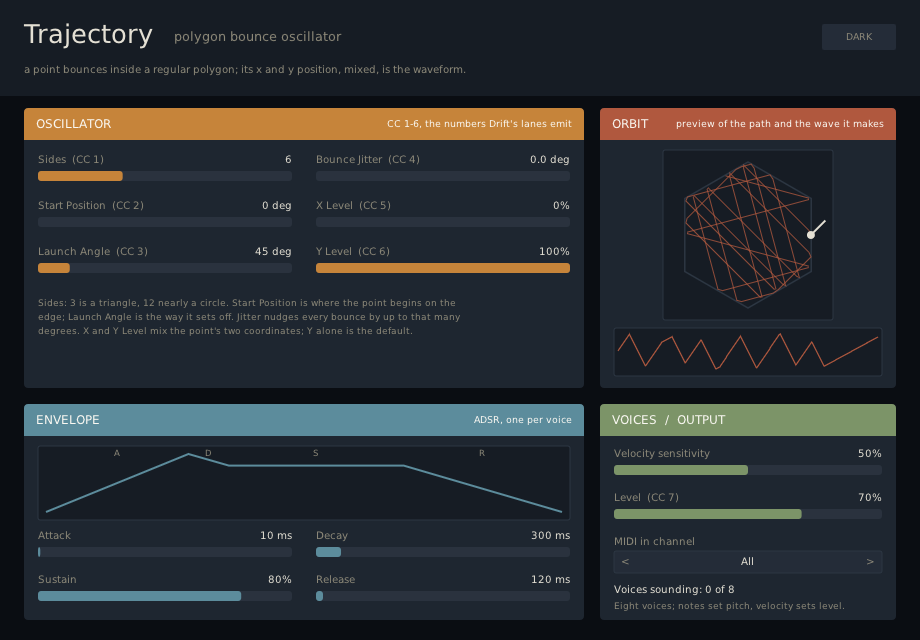
Task: Click the Sides value '6'
Action: [288, 160]
